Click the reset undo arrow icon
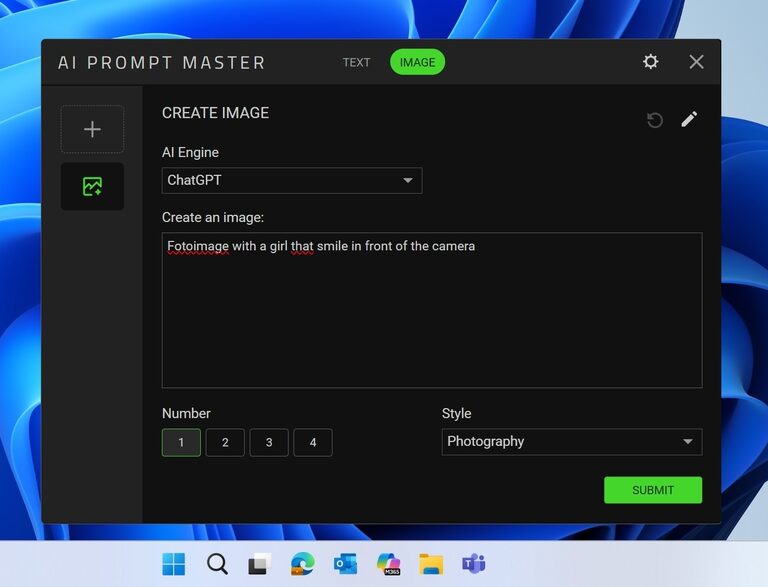 coord(655,120)
